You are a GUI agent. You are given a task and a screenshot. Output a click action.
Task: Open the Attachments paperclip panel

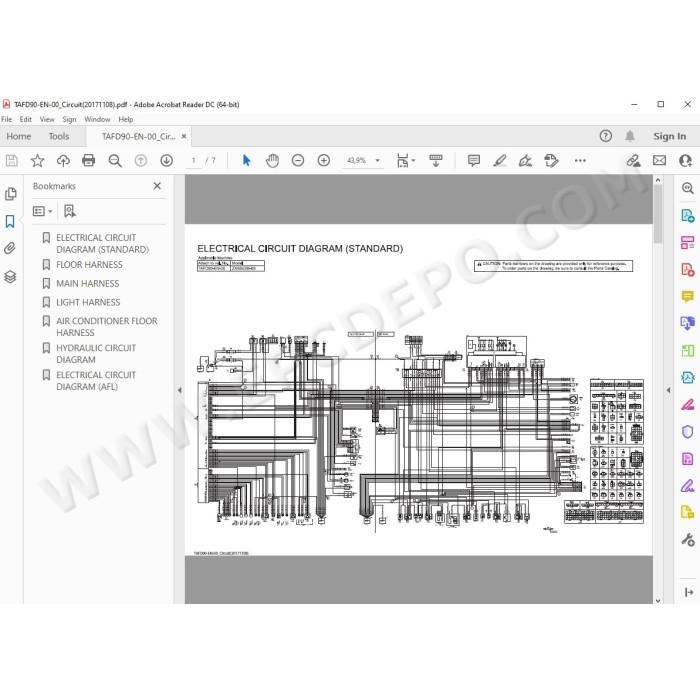coord(10,248)
